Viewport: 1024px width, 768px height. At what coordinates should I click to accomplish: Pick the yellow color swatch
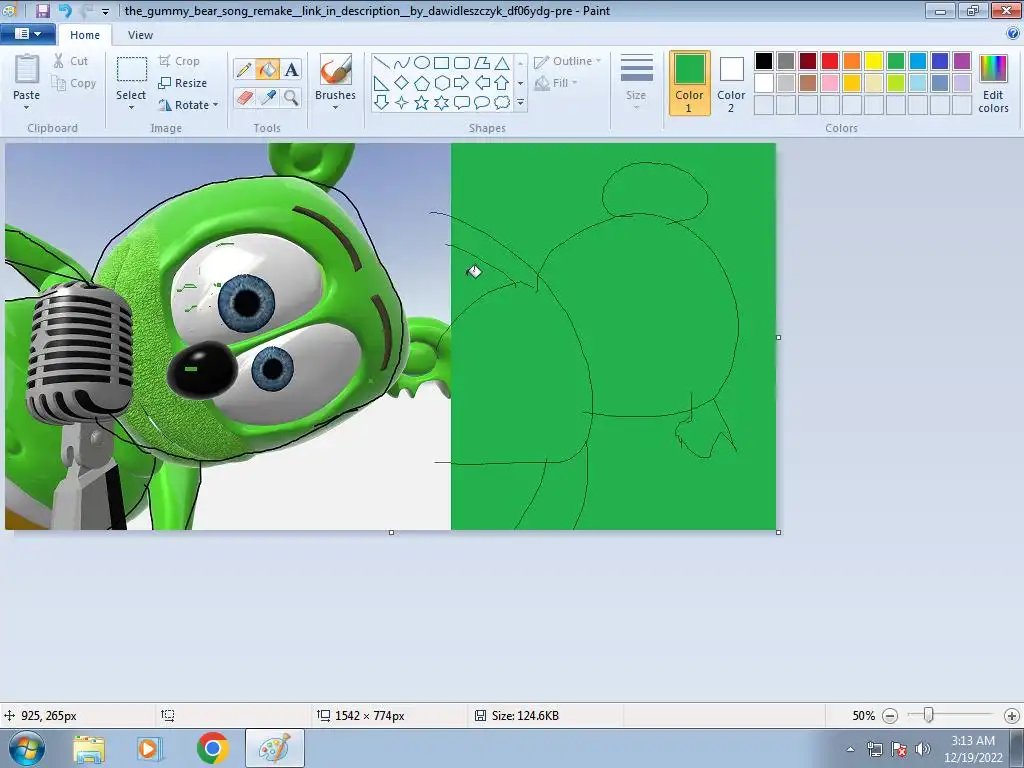[874, 61]
